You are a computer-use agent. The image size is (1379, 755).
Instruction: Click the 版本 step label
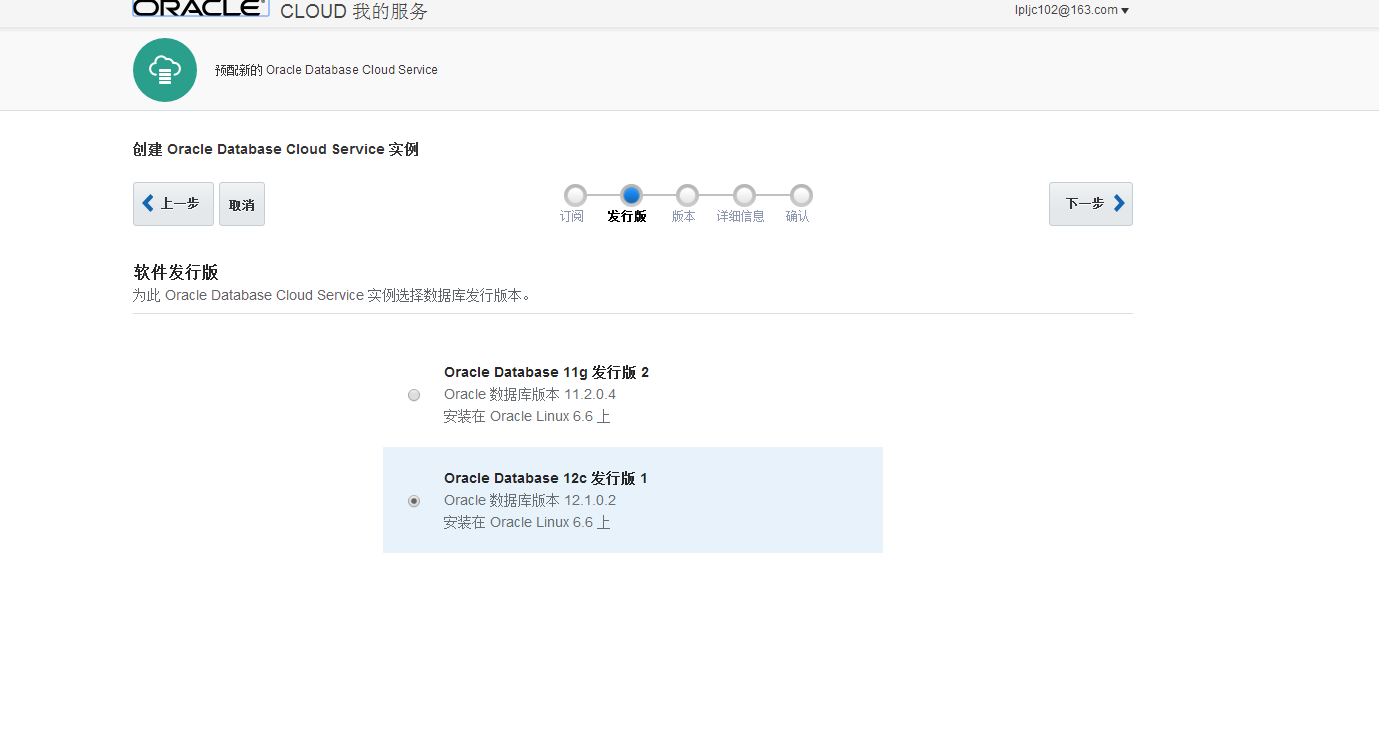pos(684,216)
